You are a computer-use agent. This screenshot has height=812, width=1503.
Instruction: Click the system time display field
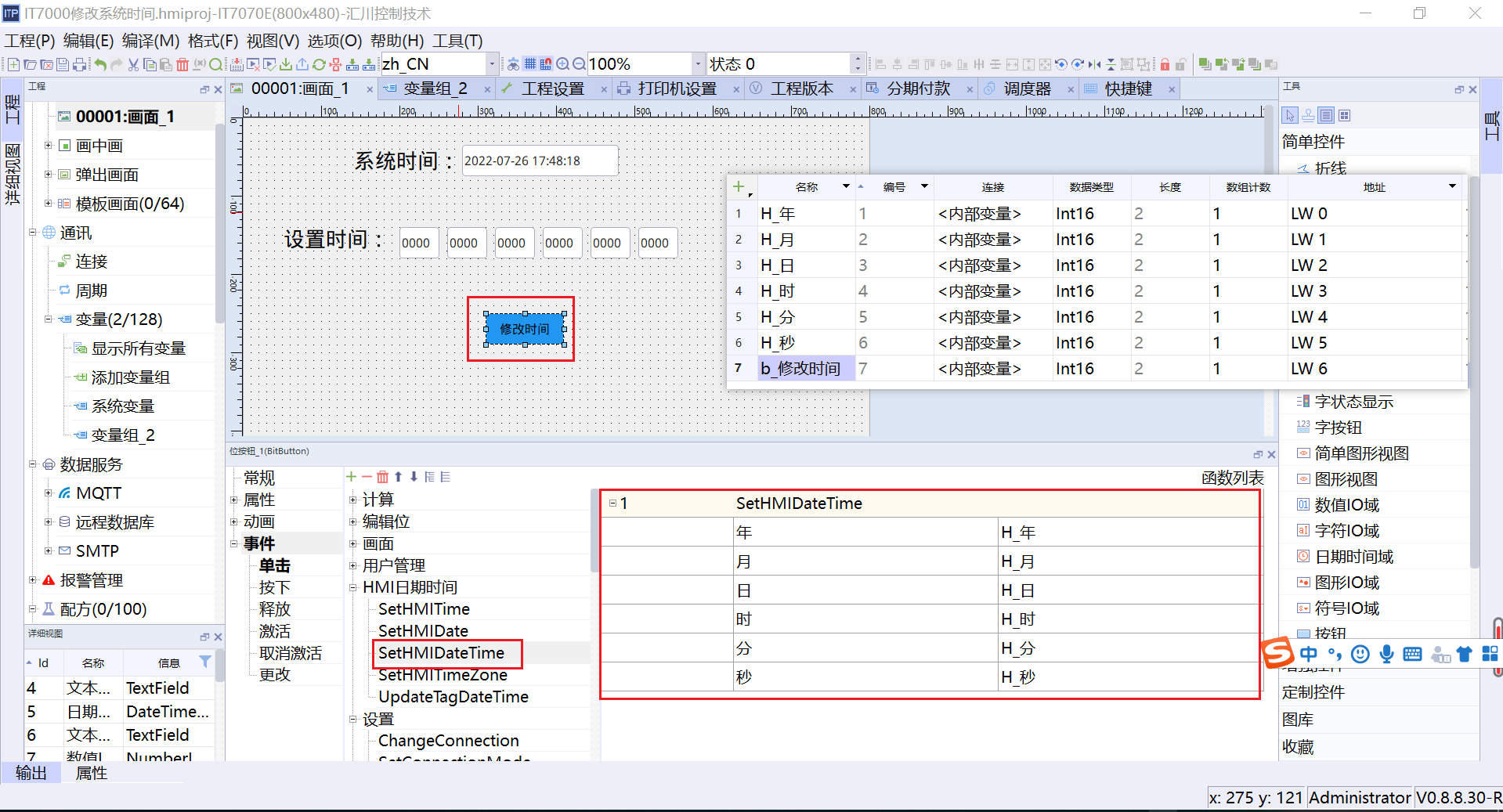click(540, 161)
